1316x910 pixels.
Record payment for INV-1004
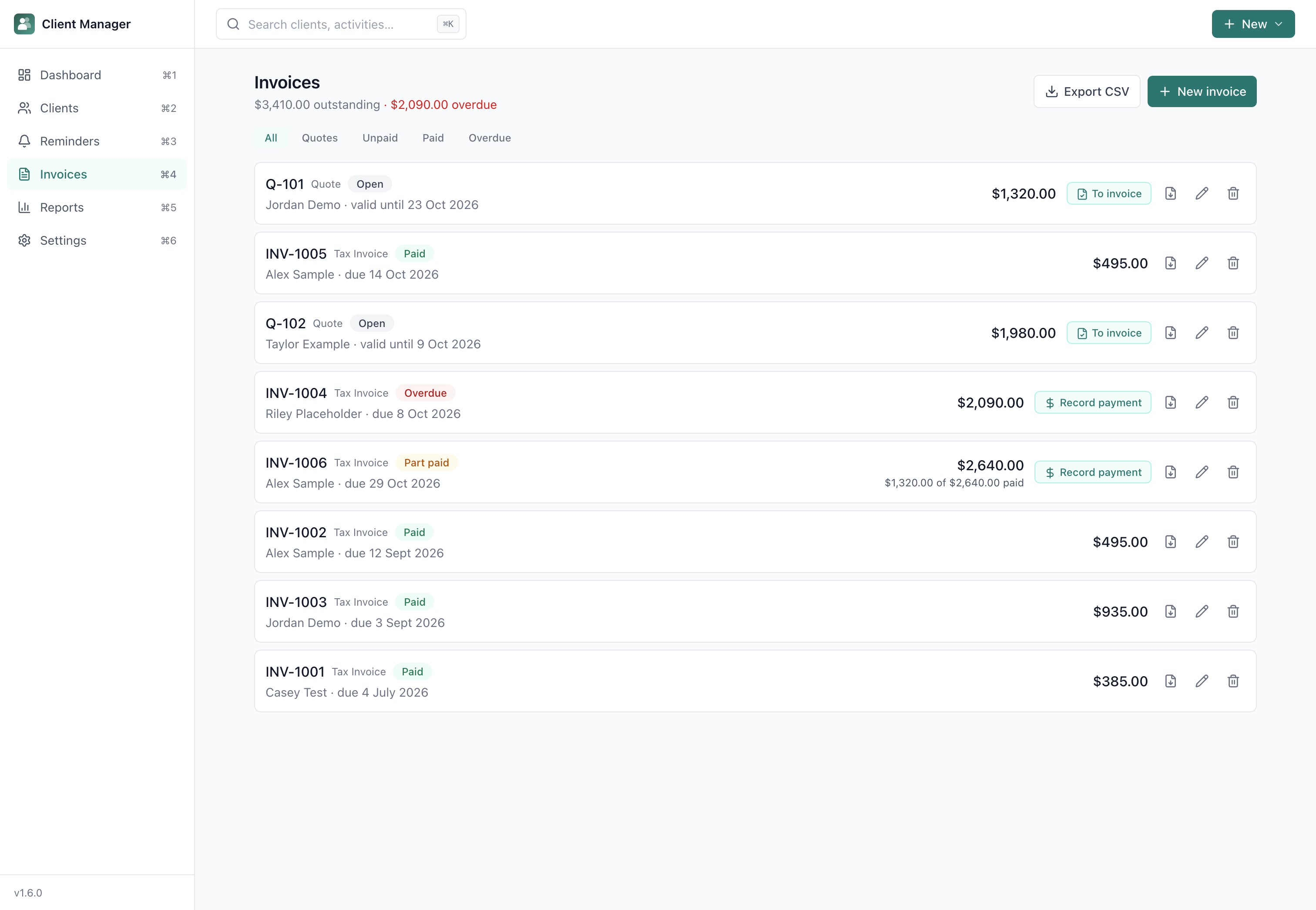pos(1093,403)
